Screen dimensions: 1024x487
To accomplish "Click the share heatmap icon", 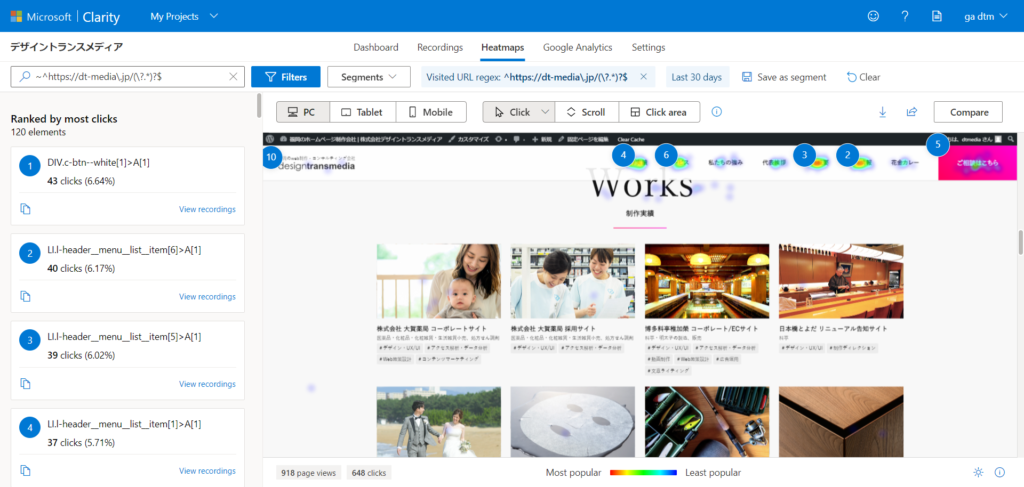I will click(x=912, y=112).
